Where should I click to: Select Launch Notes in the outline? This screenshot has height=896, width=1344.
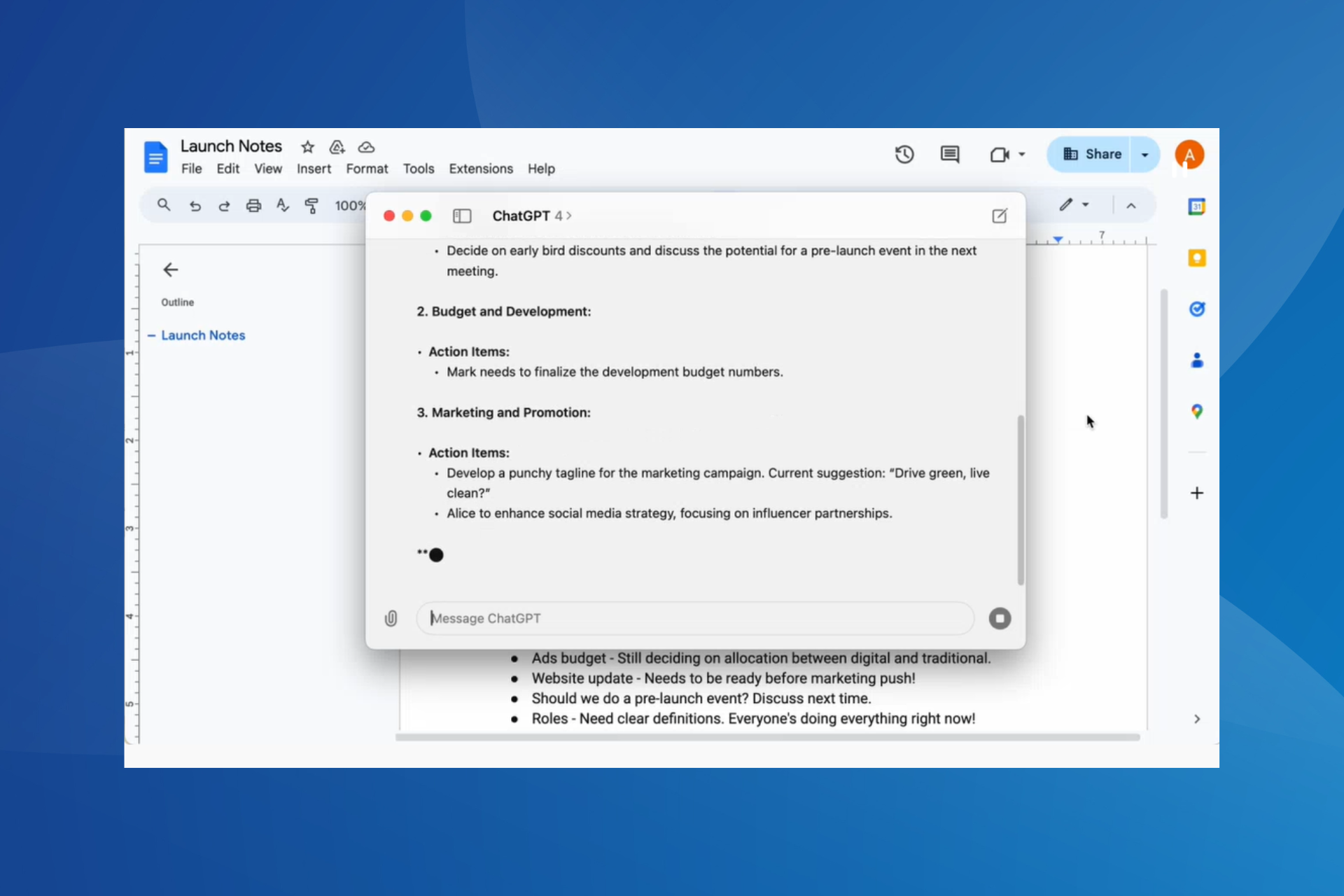point(203,335)
